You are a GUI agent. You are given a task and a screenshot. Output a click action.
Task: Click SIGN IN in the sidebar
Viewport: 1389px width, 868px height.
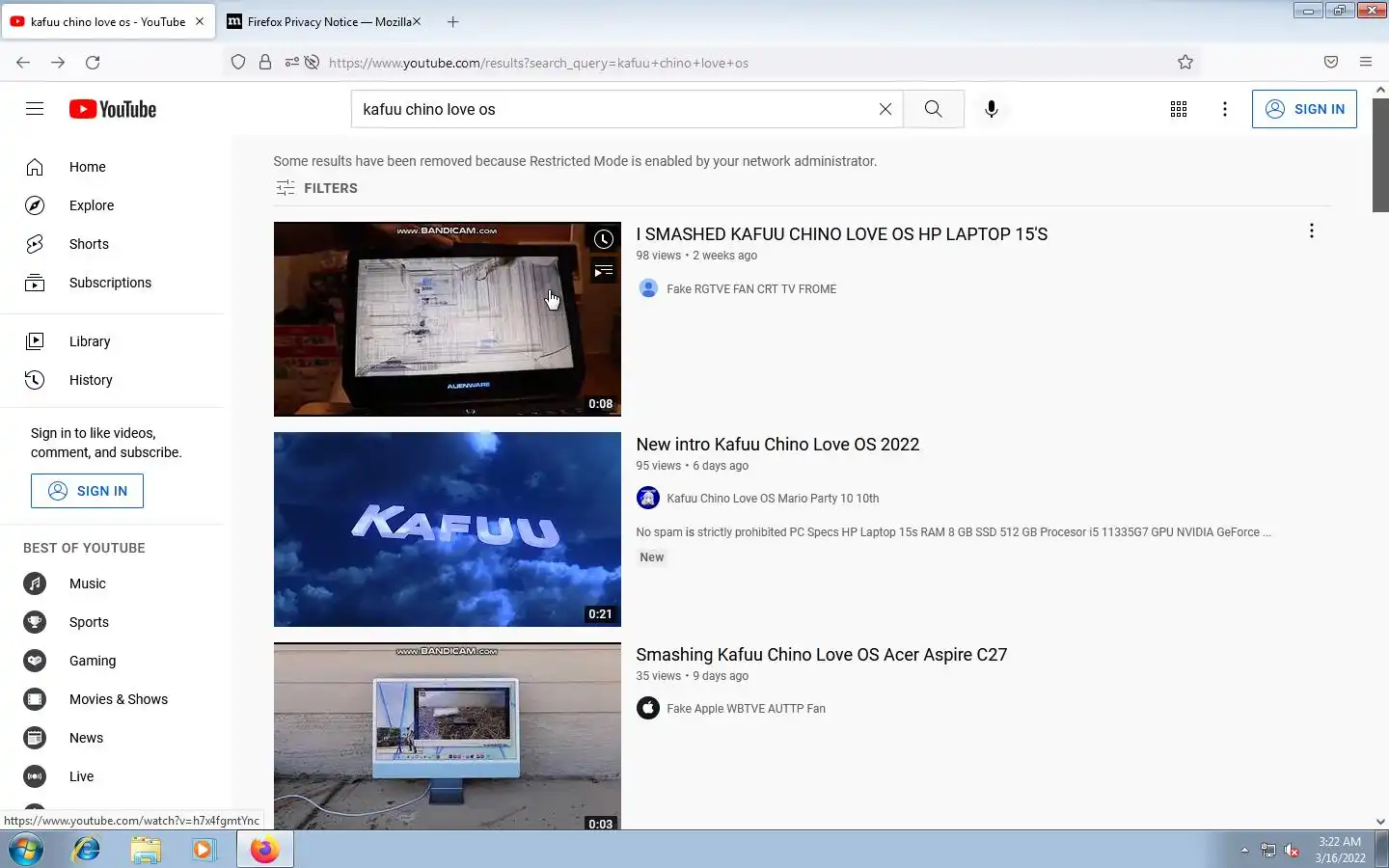coord(87,491)
